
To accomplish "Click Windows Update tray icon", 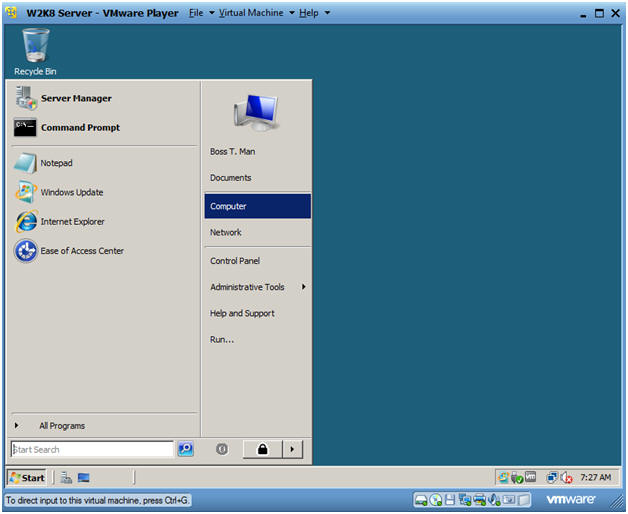I will 503,477.
